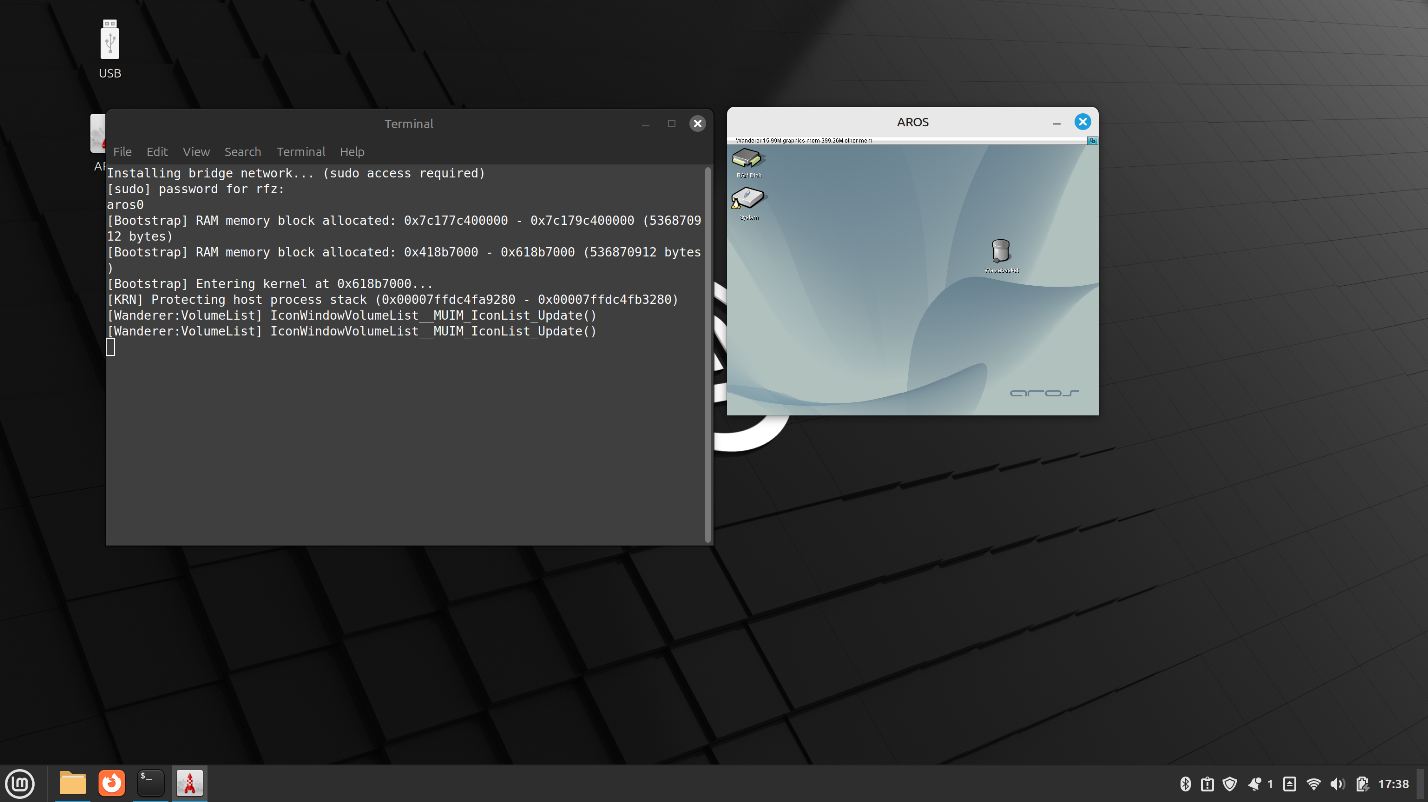Click the Terminal title bar text
This screenshot has width=1428, height=802.
[x=409, y=124]
